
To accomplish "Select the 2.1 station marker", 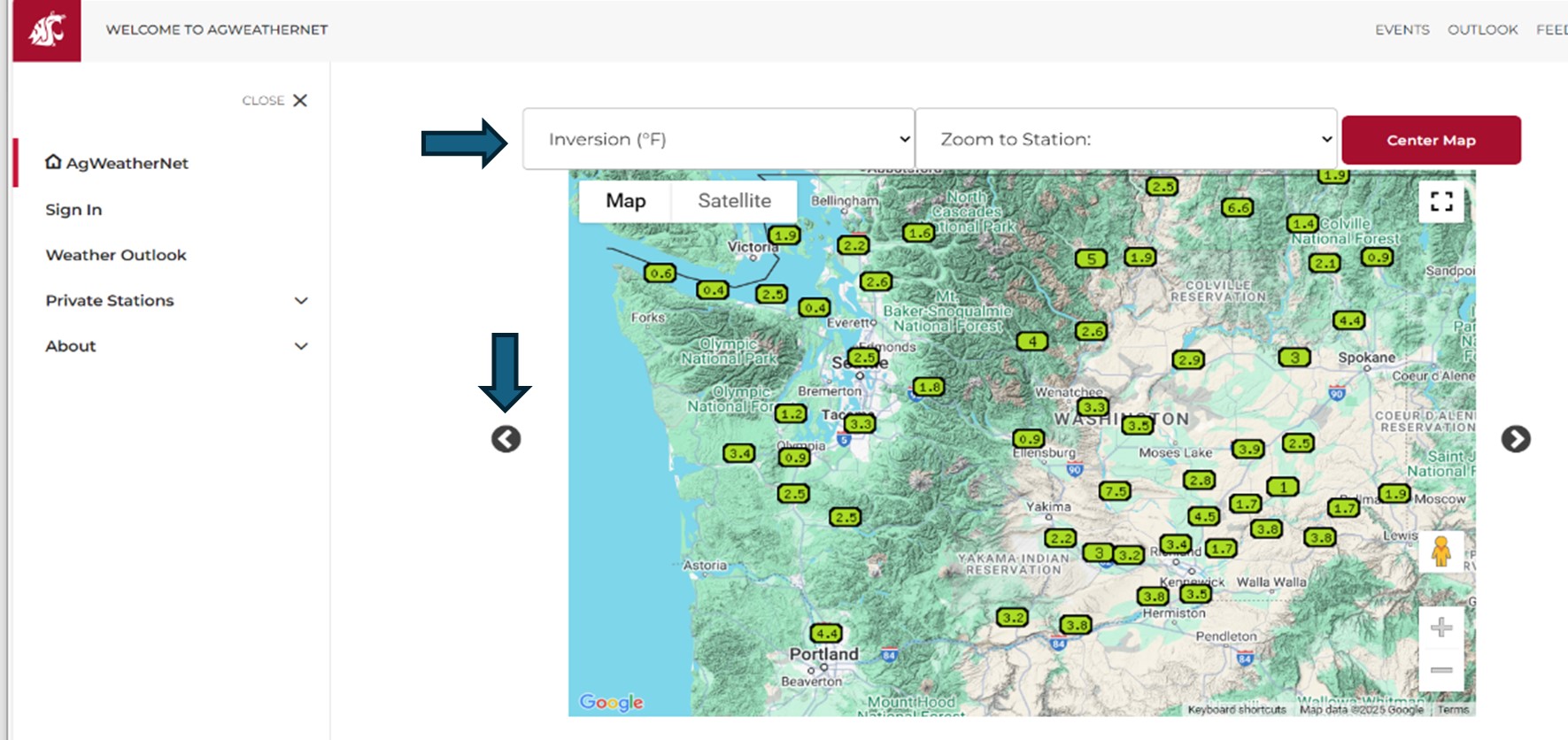I will coord(1325,263).
